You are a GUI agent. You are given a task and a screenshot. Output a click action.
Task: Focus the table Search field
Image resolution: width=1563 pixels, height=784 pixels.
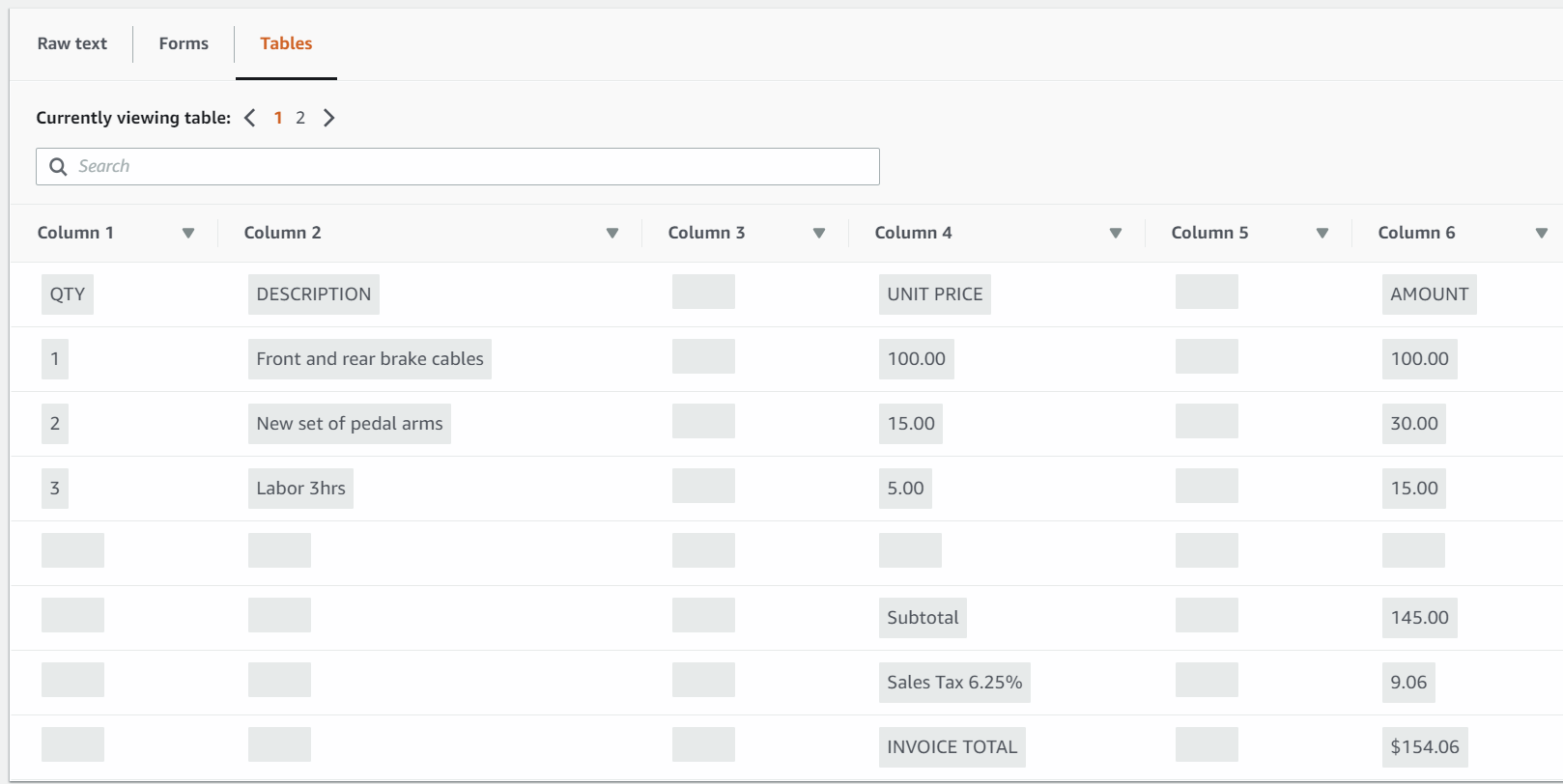(473, 166)
